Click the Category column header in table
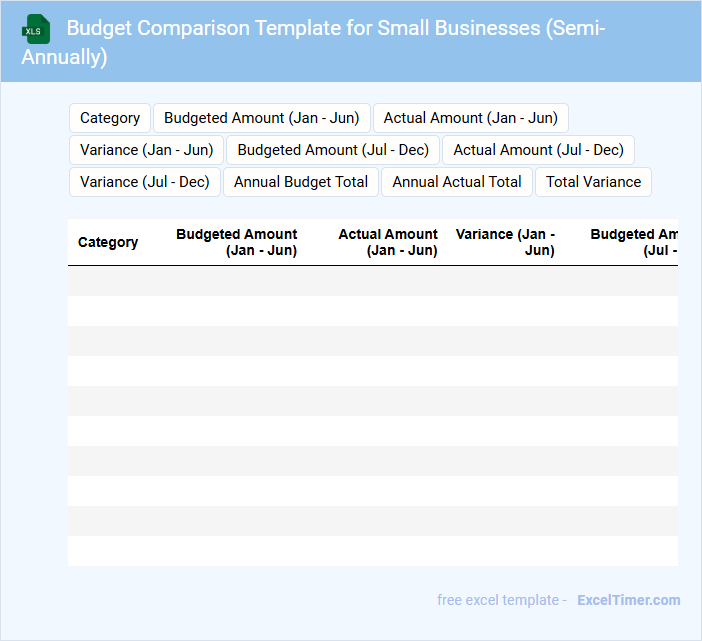 (x=108, y=242)
